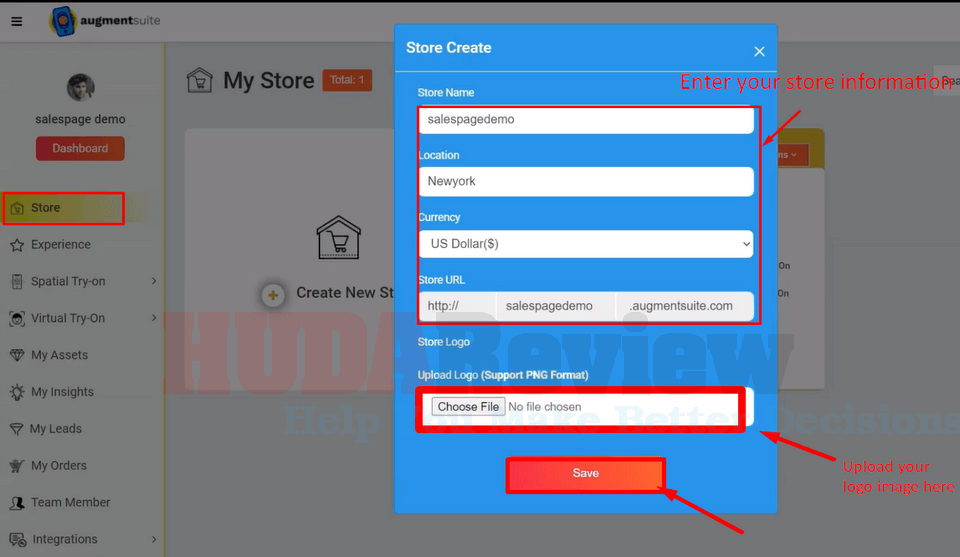This screenshot has height=557, width=960.
Task: Click the Store Name input field
Action: 586,120
